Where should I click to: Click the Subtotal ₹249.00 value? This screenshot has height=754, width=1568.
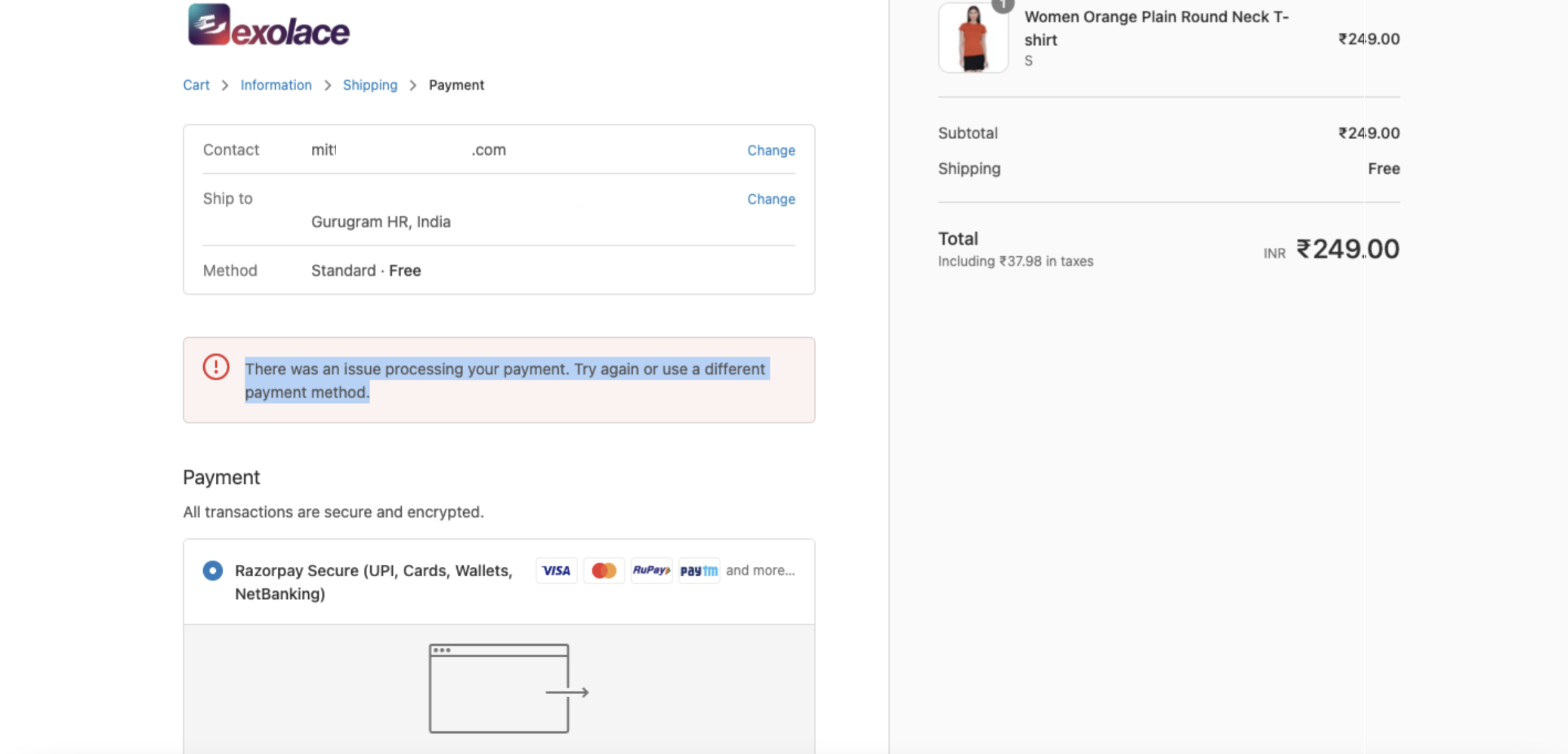point(1369,133)
